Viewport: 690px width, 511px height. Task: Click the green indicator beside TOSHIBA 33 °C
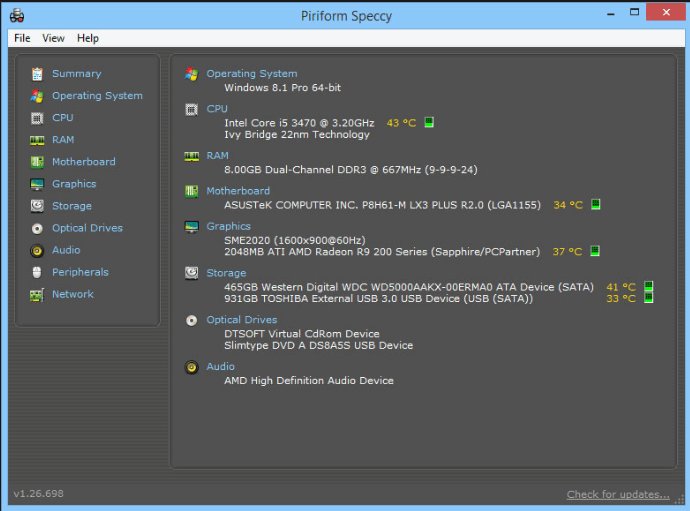click(649, 298)
